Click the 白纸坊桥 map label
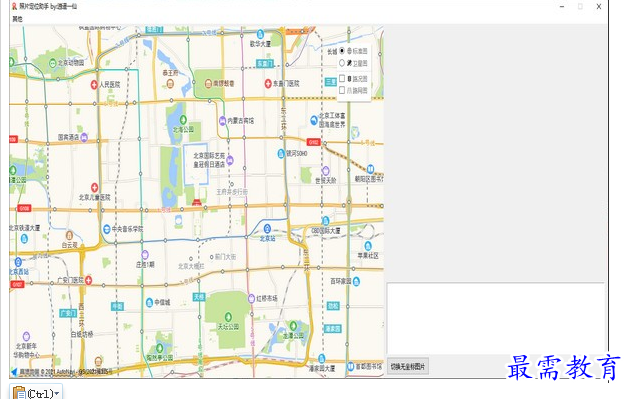This screenshot has width=629, height=399. 82,334
